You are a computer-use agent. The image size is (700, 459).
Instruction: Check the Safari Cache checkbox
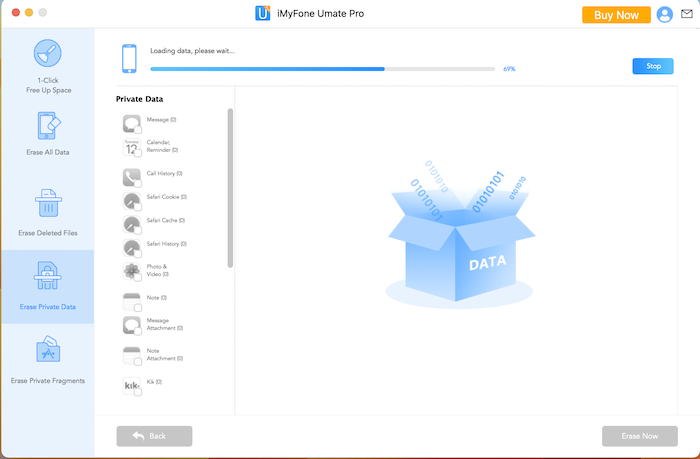pos(138,230)
